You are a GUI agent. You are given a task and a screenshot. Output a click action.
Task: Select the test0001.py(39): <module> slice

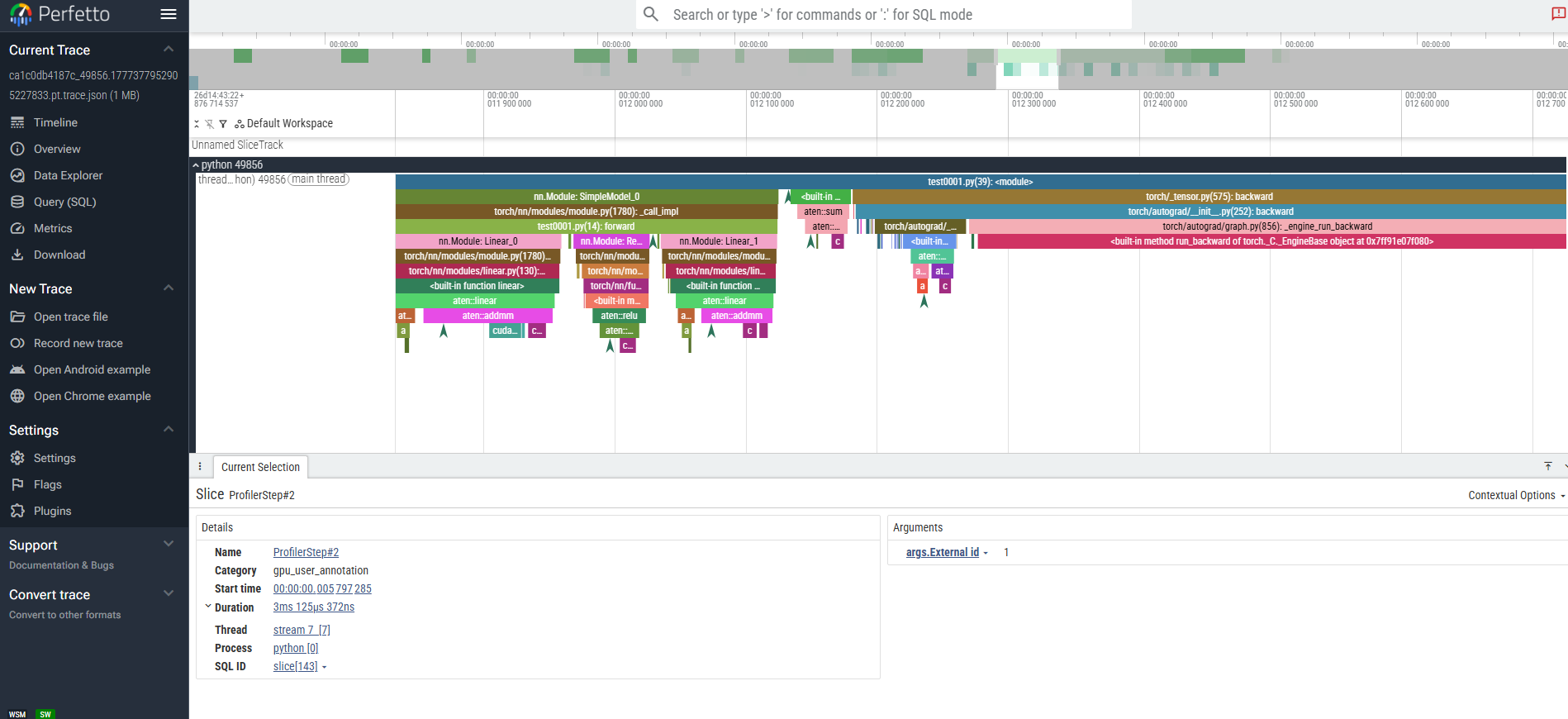[981, 182]
